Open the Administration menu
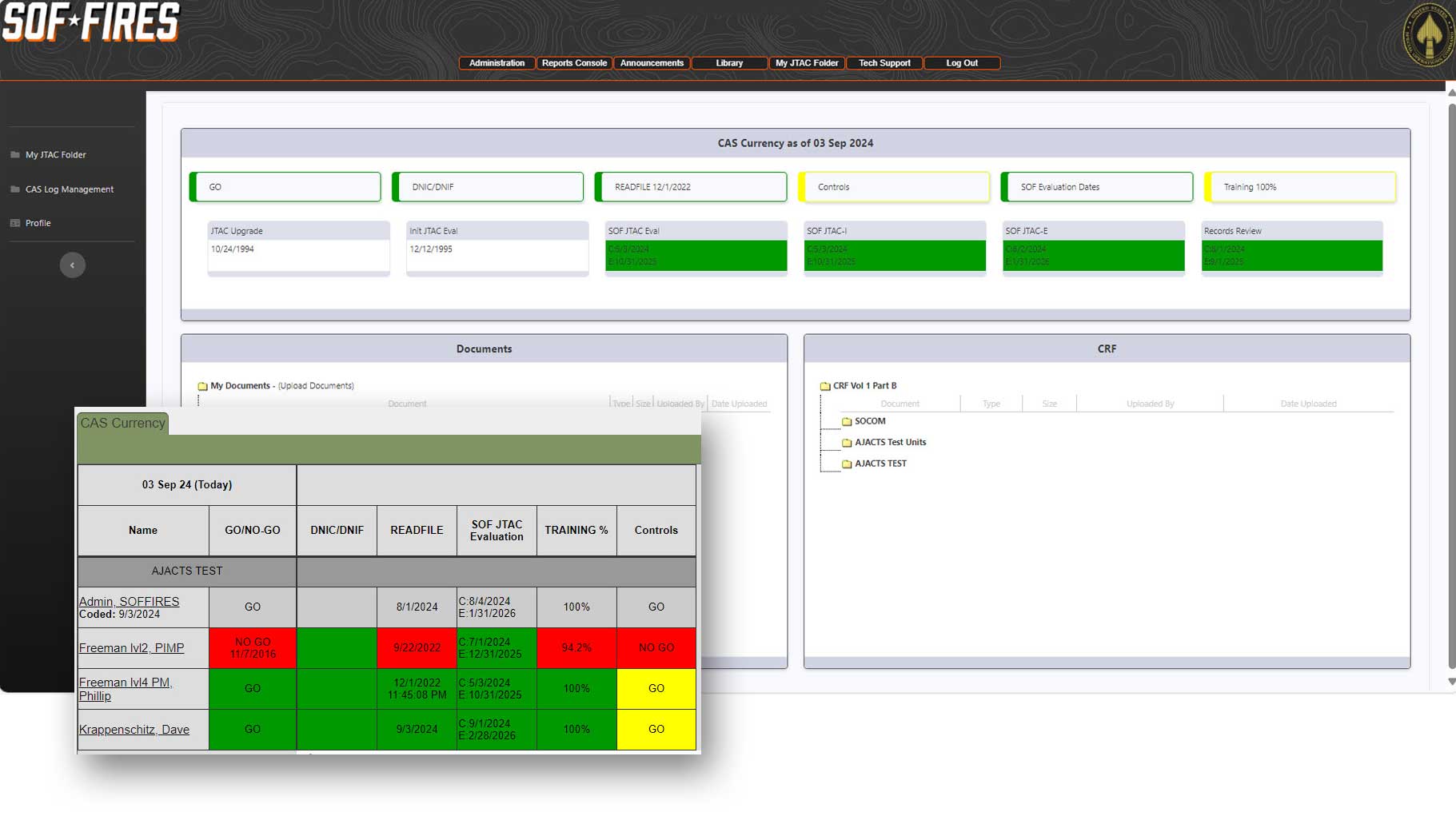The width and height of the screenshot is (1456, 816). pos(497,63)
